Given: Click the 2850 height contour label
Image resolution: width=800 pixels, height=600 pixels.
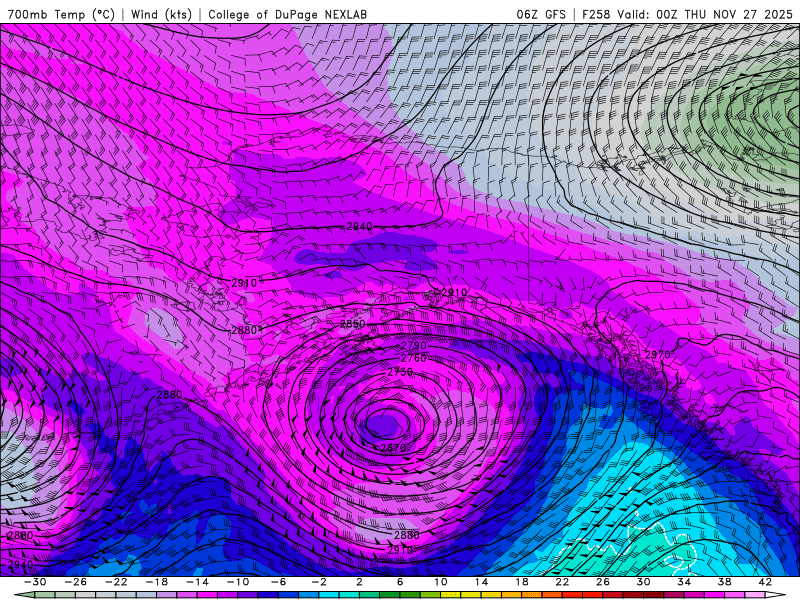Looking at the screenshot, I should (x=353, y=324).
